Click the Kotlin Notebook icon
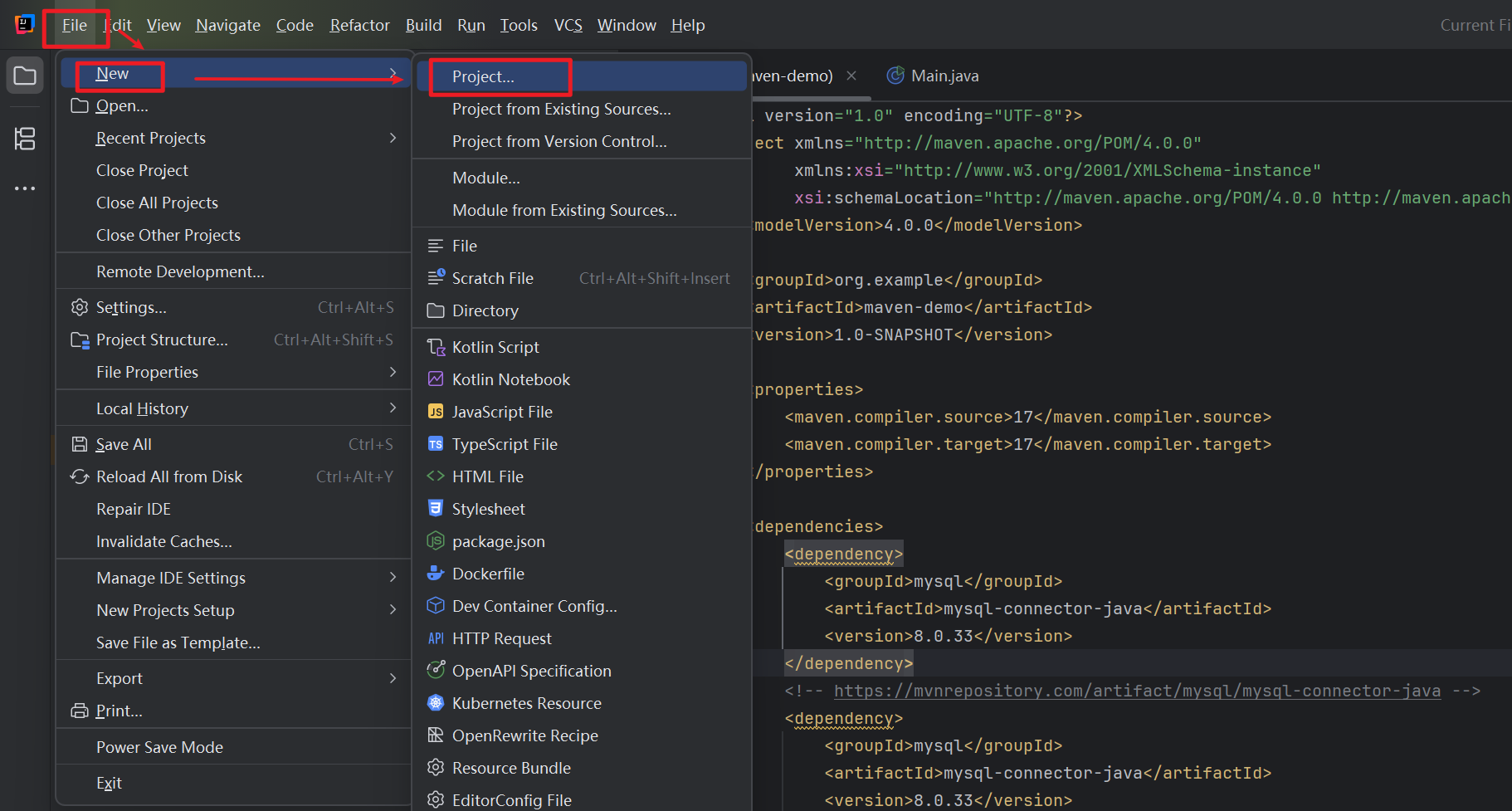The height and width of the screenshot is (811, 1512). tap(436, 379)
